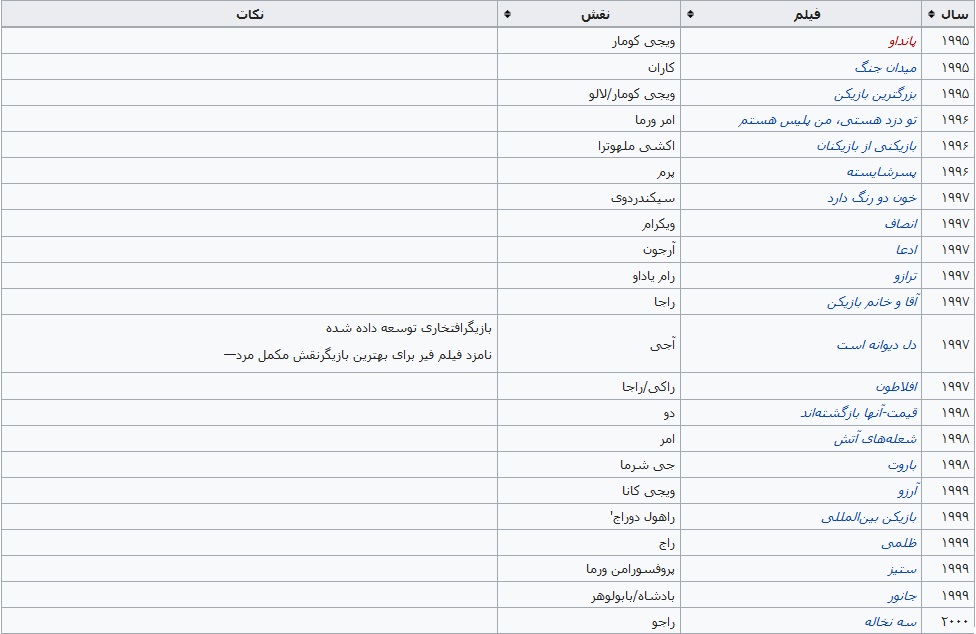Open the سه نخاله film link
Image resolution: width=976 pixels, height=634 pixels.
point(891,621)
